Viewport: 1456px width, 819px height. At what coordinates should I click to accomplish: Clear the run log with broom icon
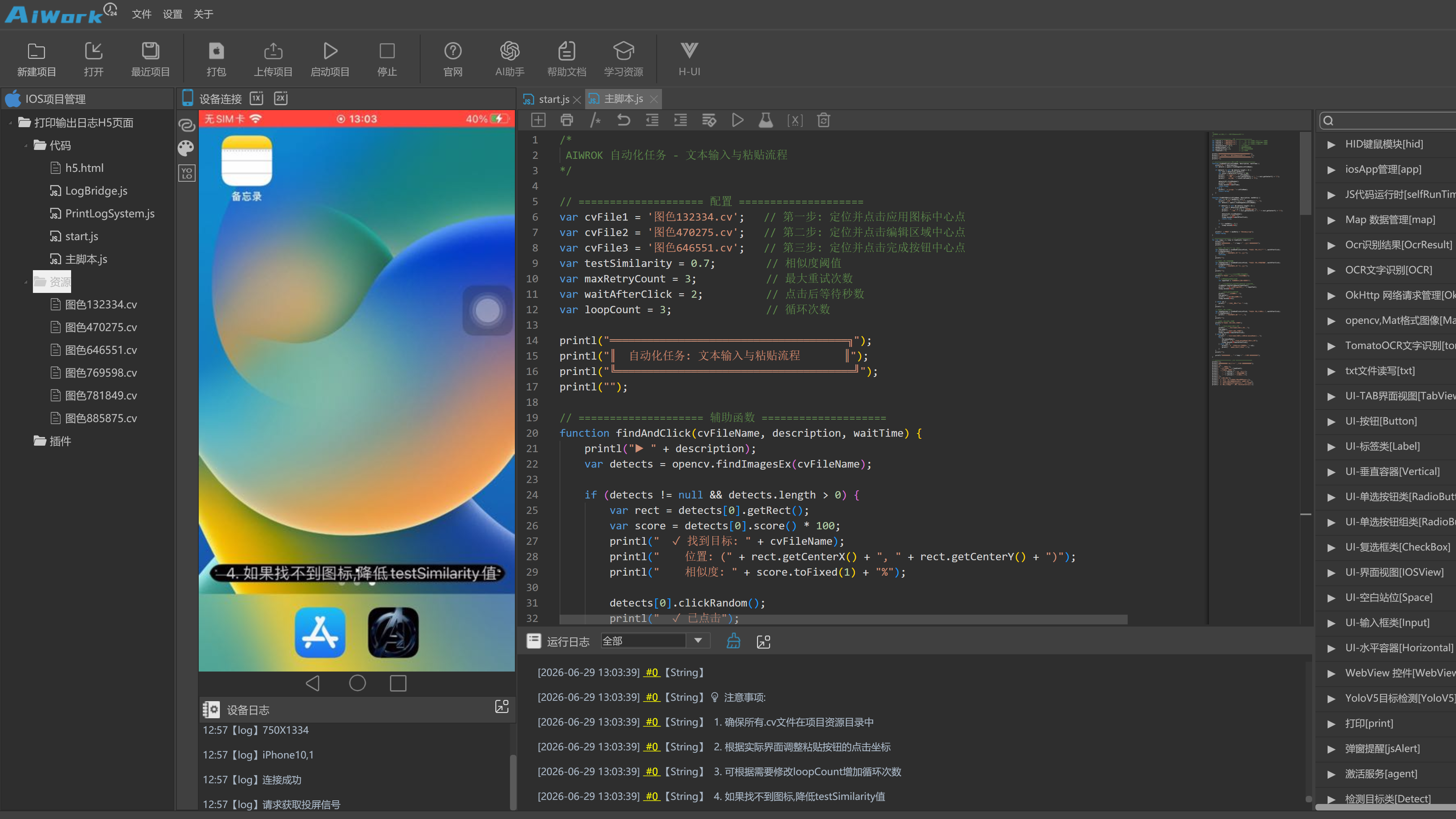coord(733,641)
